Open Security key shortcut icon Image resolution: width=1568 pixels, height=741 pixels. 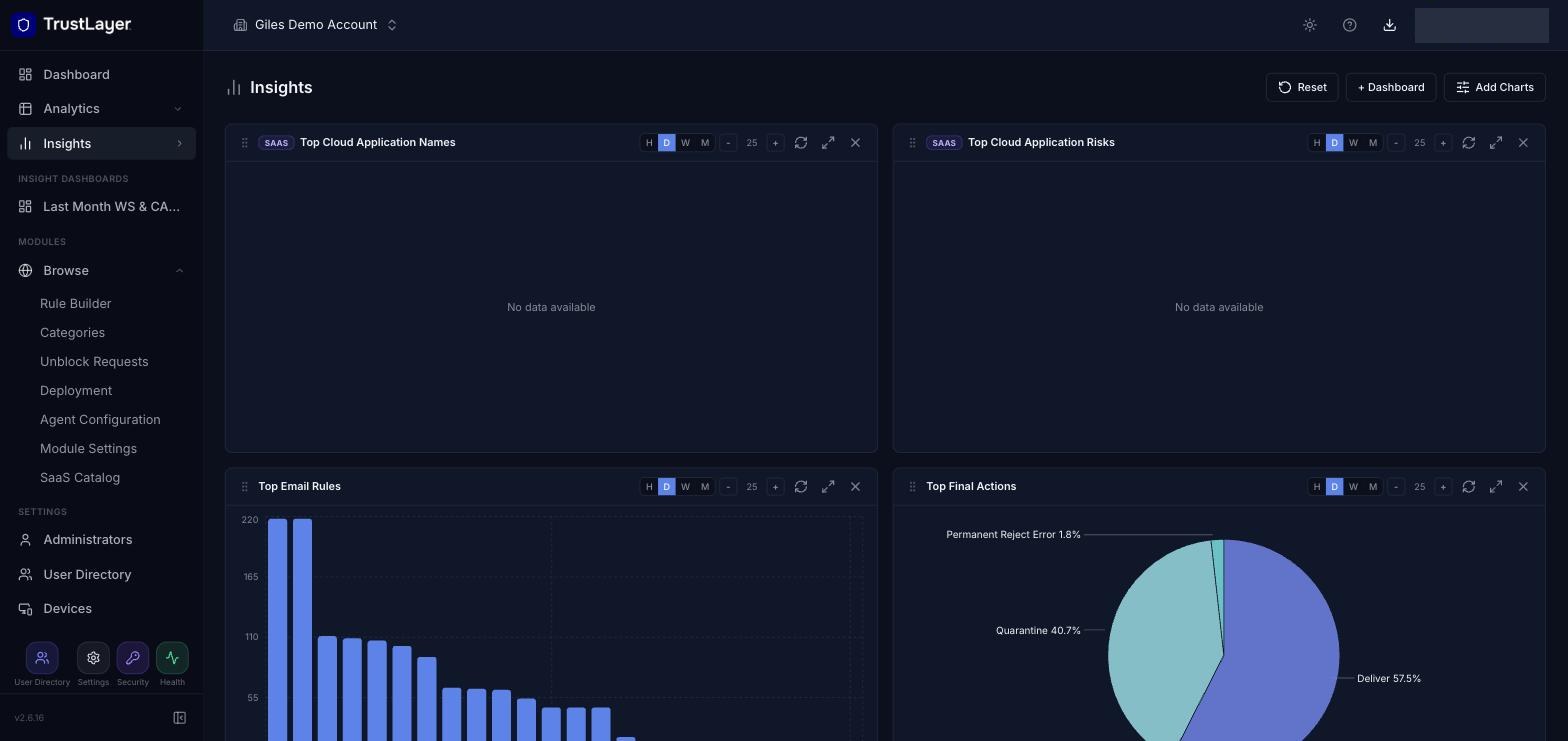tap(133, 658)
